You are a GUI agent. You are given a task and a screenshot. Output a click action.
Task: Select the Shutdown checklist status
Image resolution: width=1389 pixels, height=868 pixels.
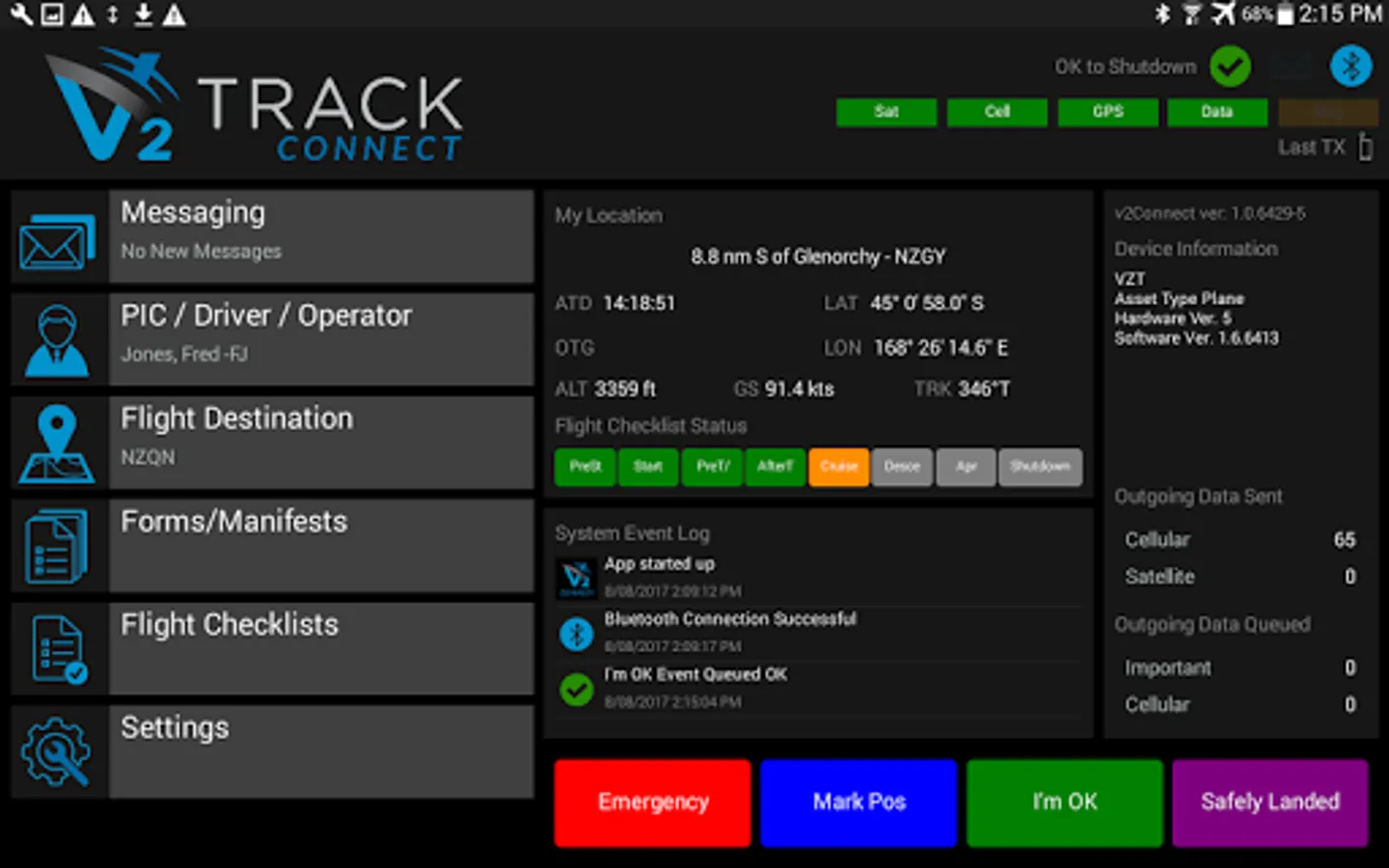click(x=1041, y=467)
